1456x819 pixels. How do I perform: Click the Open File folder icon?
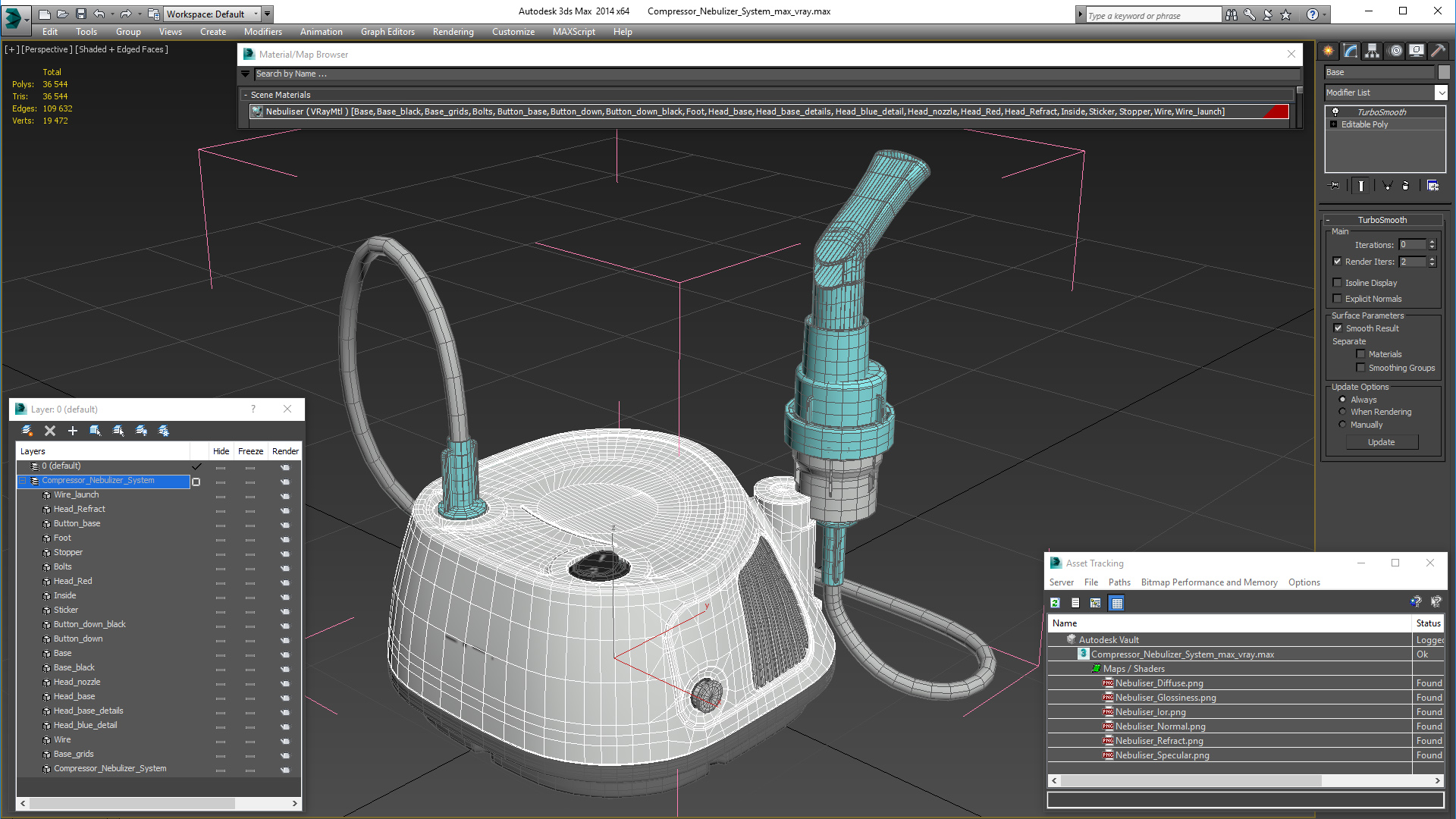click(63, 14)
